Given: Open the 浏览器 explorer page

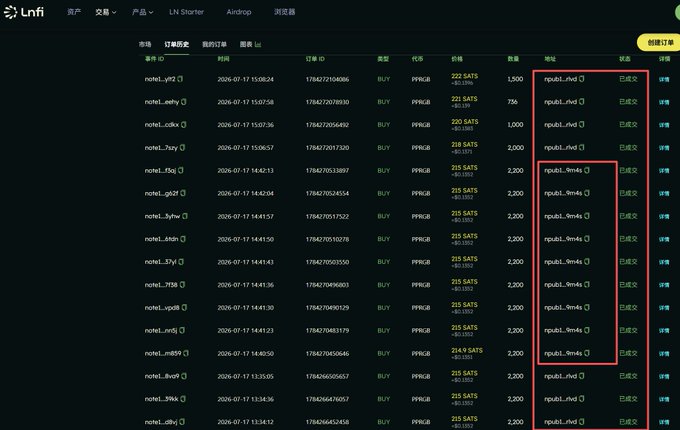Looking at the screenshot, I should pyautogui.click(x=284, y=12).
